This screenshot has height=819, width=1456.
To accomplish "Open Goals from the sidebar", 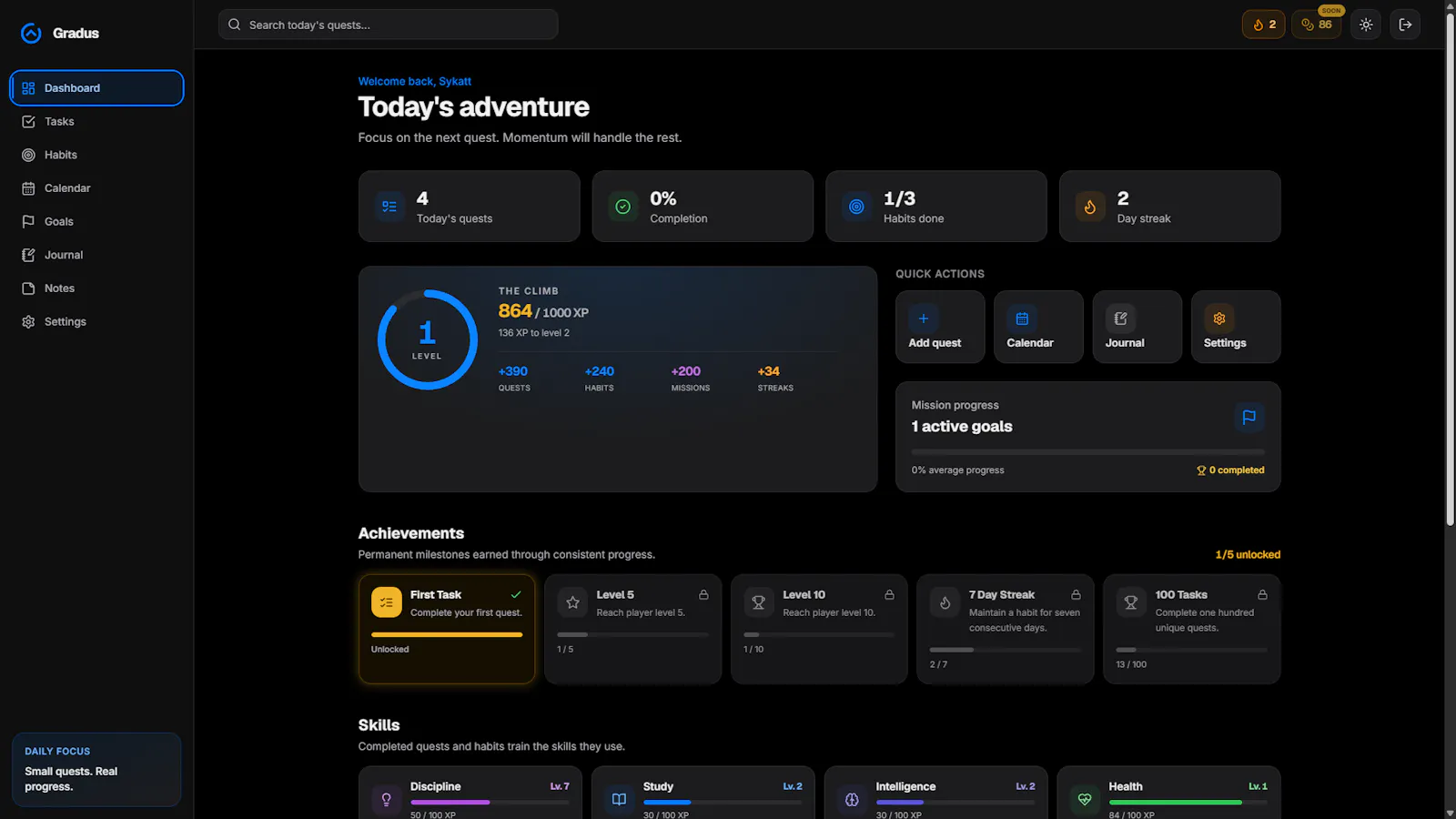I will (x=96, y=222).
